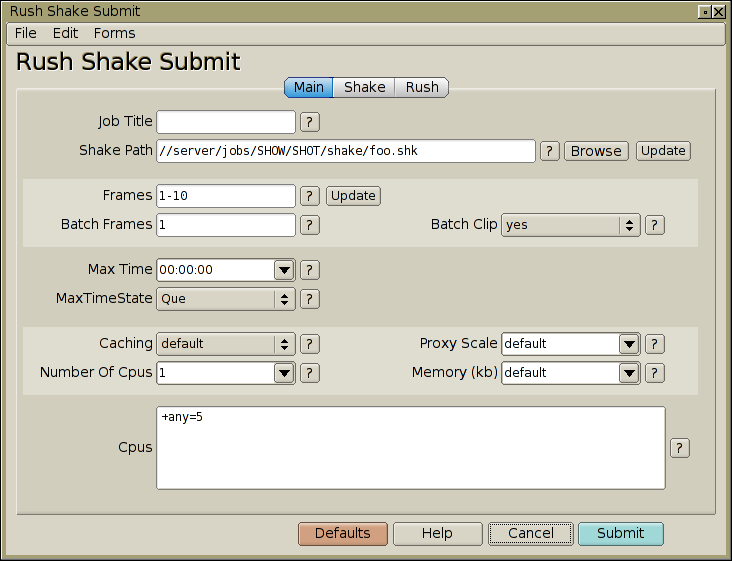This screenshot has width=732, height=561.
Task: Maximize the Rush Shake Submit window
Action: click(x=705, y=12)
